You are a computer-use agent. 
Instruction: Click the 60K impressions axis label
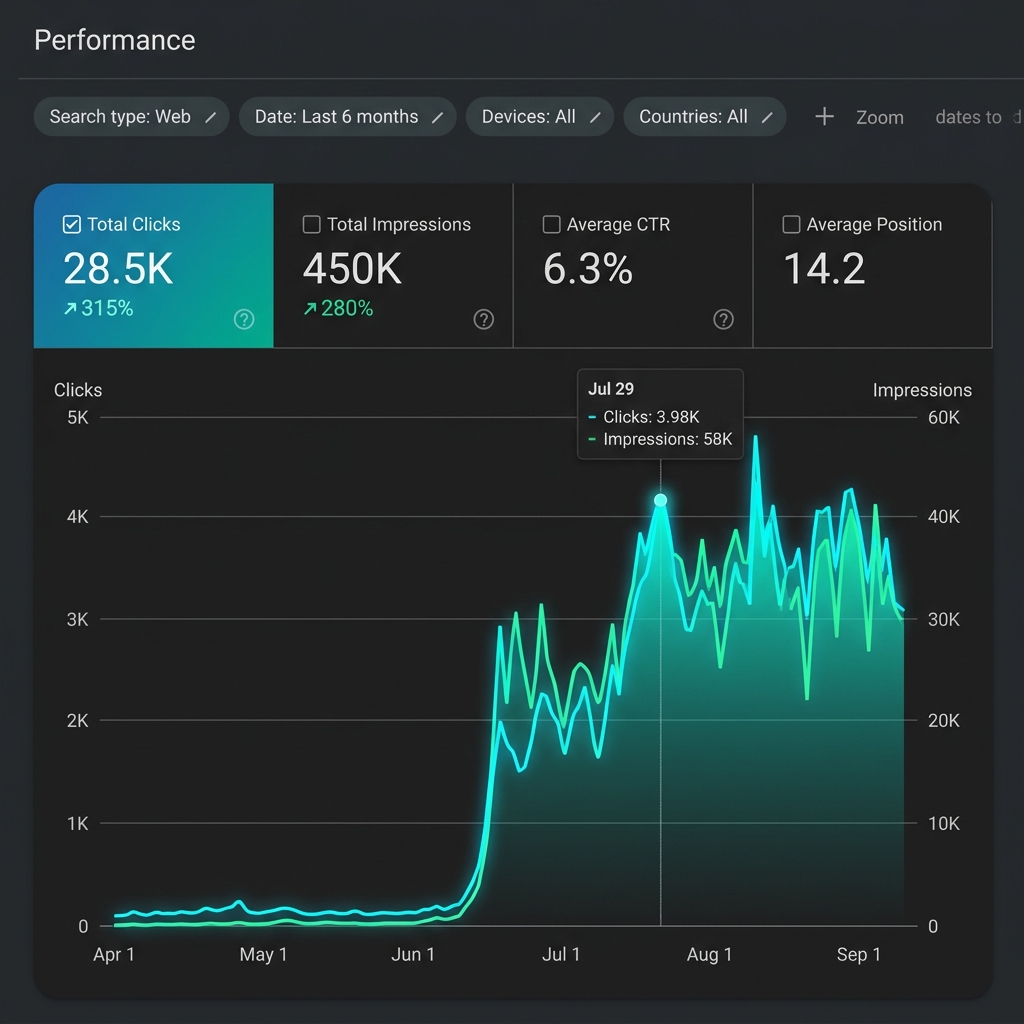[944, 417]
